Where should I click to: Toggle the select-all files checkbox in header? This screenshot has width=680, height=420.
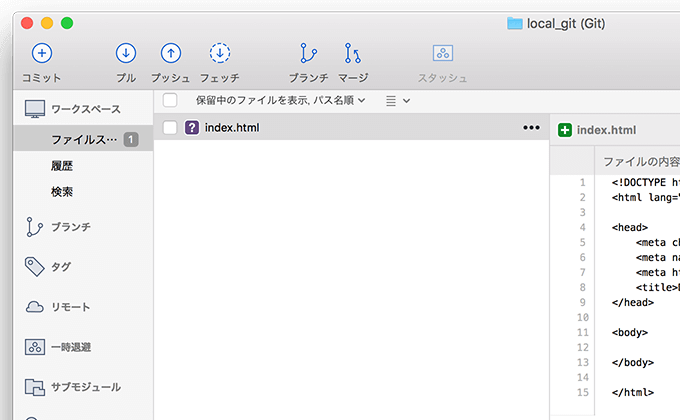[170, 100]
